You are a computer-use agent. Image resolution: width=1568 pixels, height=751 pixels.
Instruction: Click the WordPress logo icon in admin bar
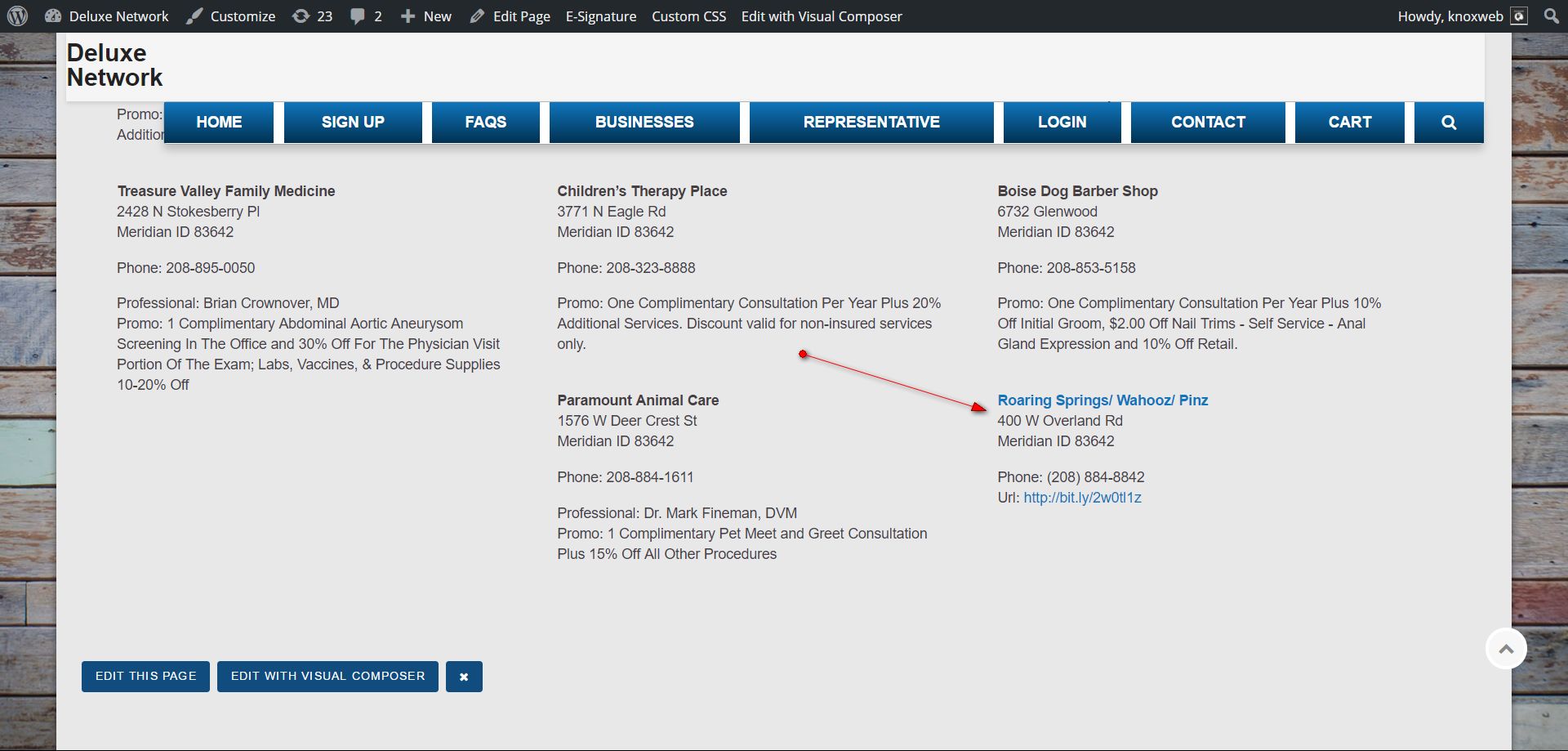click(17, 16)
